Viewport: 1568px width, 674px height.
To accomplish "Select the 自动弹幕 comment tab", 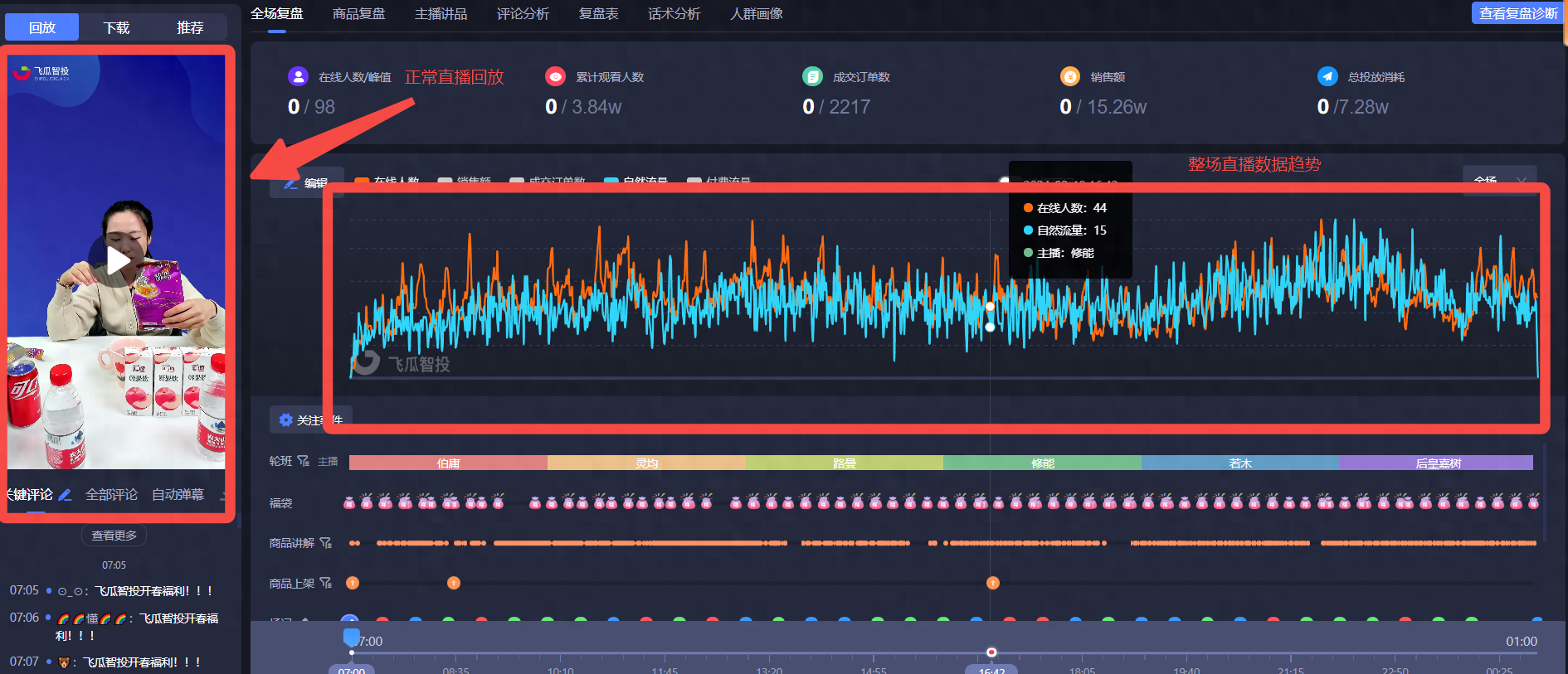I will (178, 495).
